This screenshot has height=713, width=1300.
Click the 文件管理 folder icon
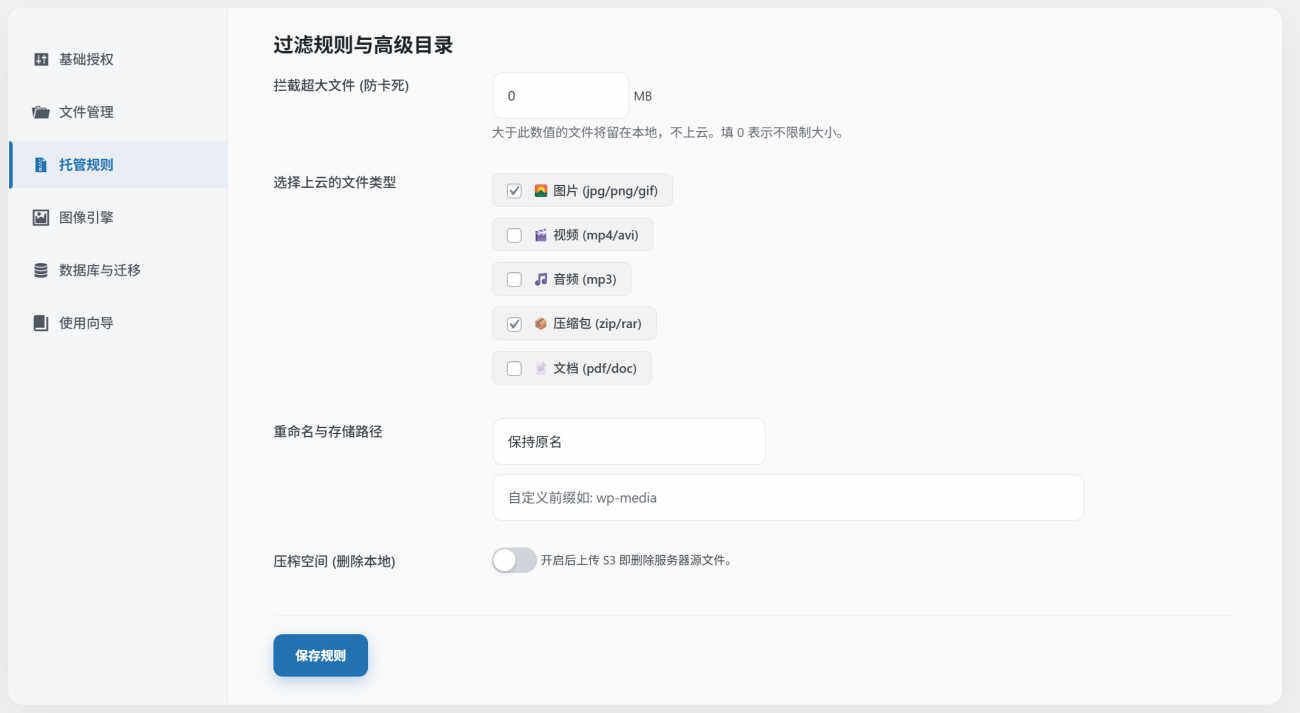tap(41, 112)
